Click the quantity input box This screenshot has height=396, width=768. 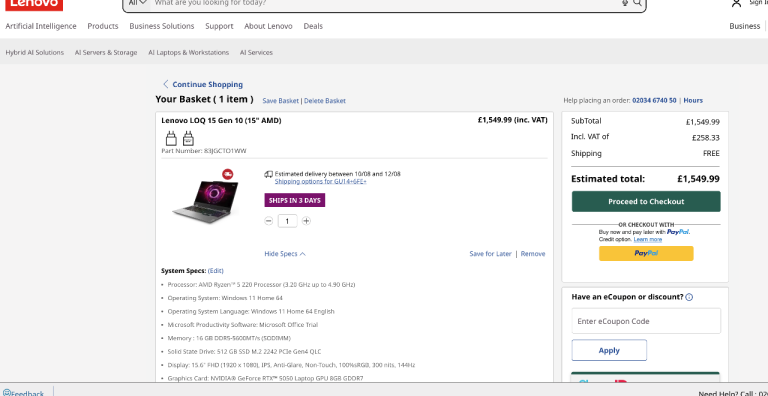287,221
